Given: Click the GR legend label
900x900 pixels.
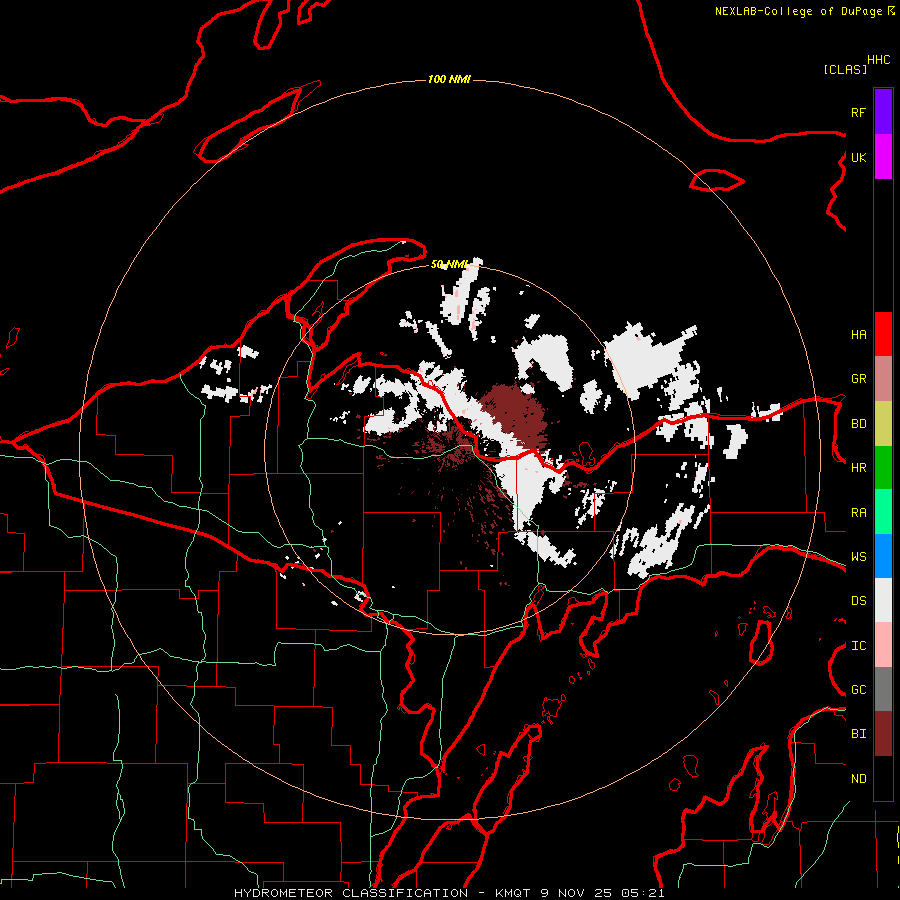Looking at the screenshot, I should click(x=858, y=379).
